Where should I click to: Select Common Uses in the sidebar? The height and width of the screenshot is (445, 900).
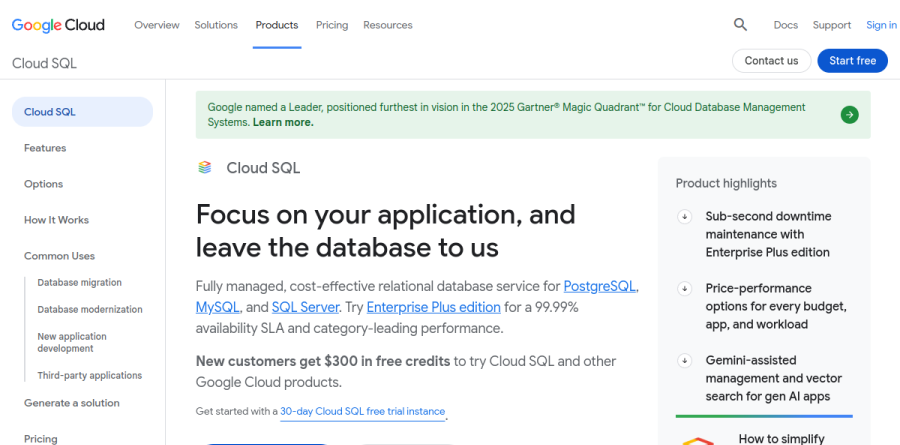coord(59,256)
